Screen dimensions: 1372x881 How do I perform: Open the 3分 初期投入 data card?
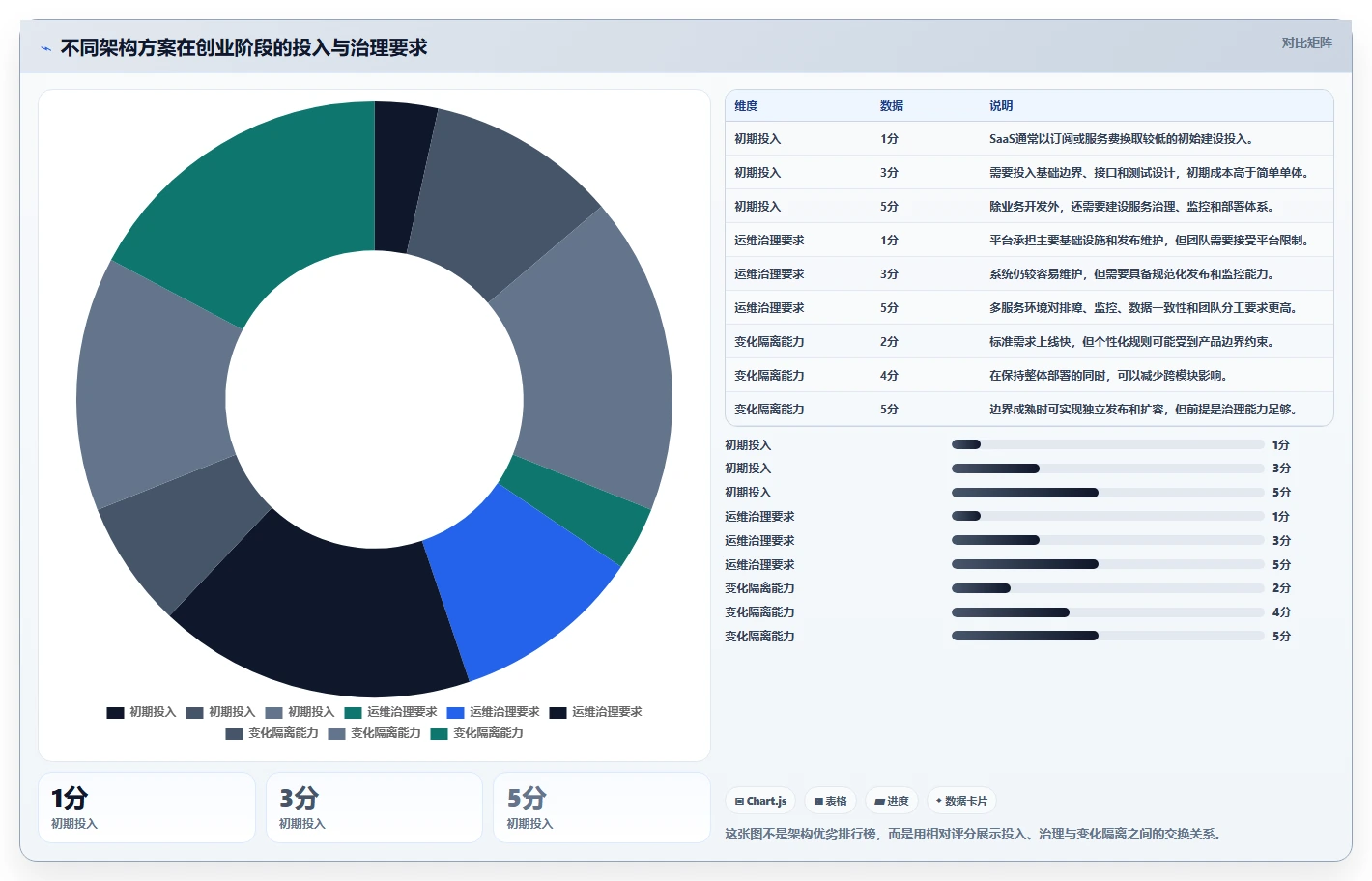click(x=374, y=808)
